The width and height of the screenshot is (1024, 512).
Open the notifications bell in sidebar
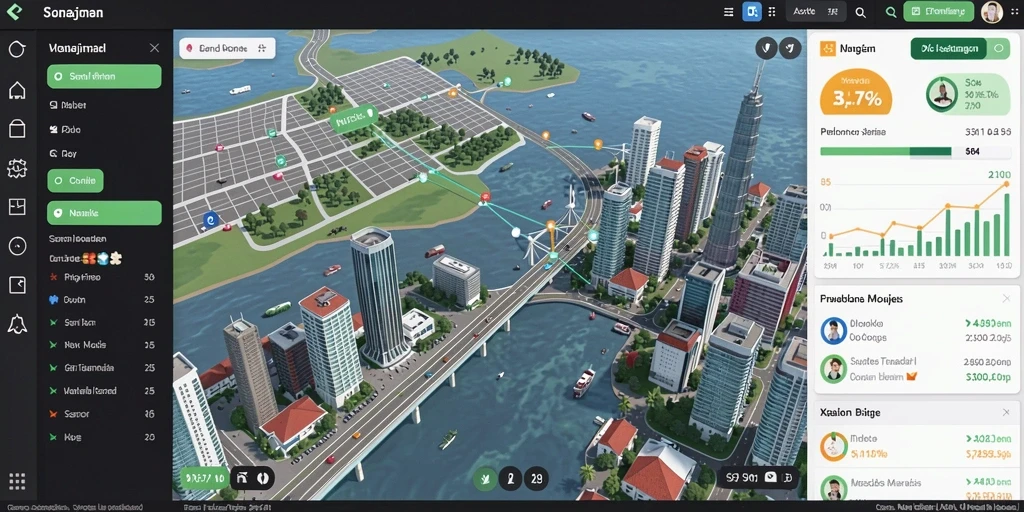click(x=17, y=323)
